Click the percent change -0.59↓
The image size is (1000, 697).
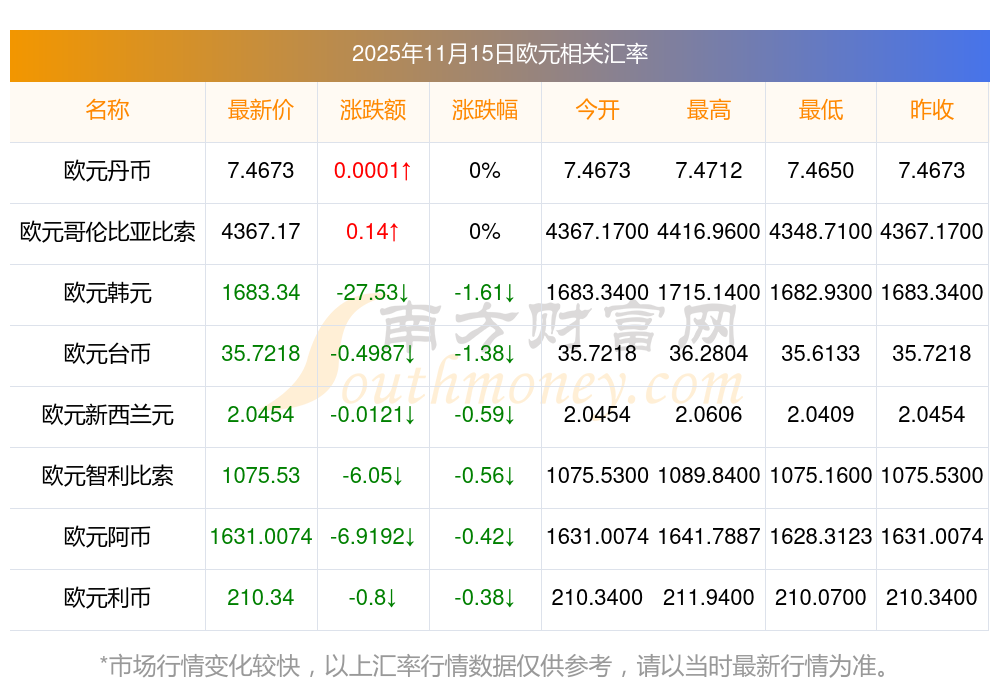click(485, 415)
